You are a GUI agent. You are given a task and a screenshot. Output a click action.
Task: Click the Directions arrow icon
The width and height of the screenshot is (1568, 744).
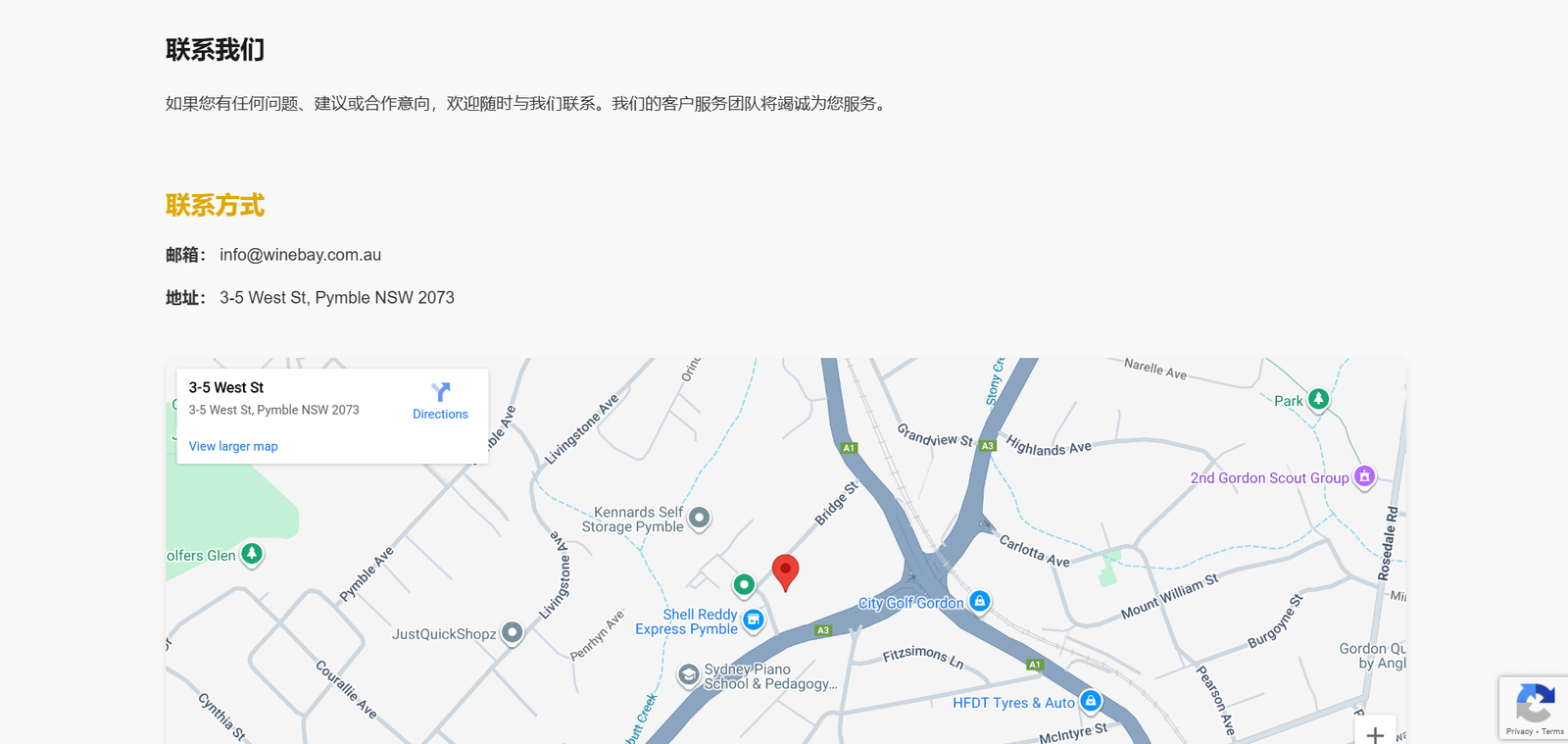(x=441, y=391)
